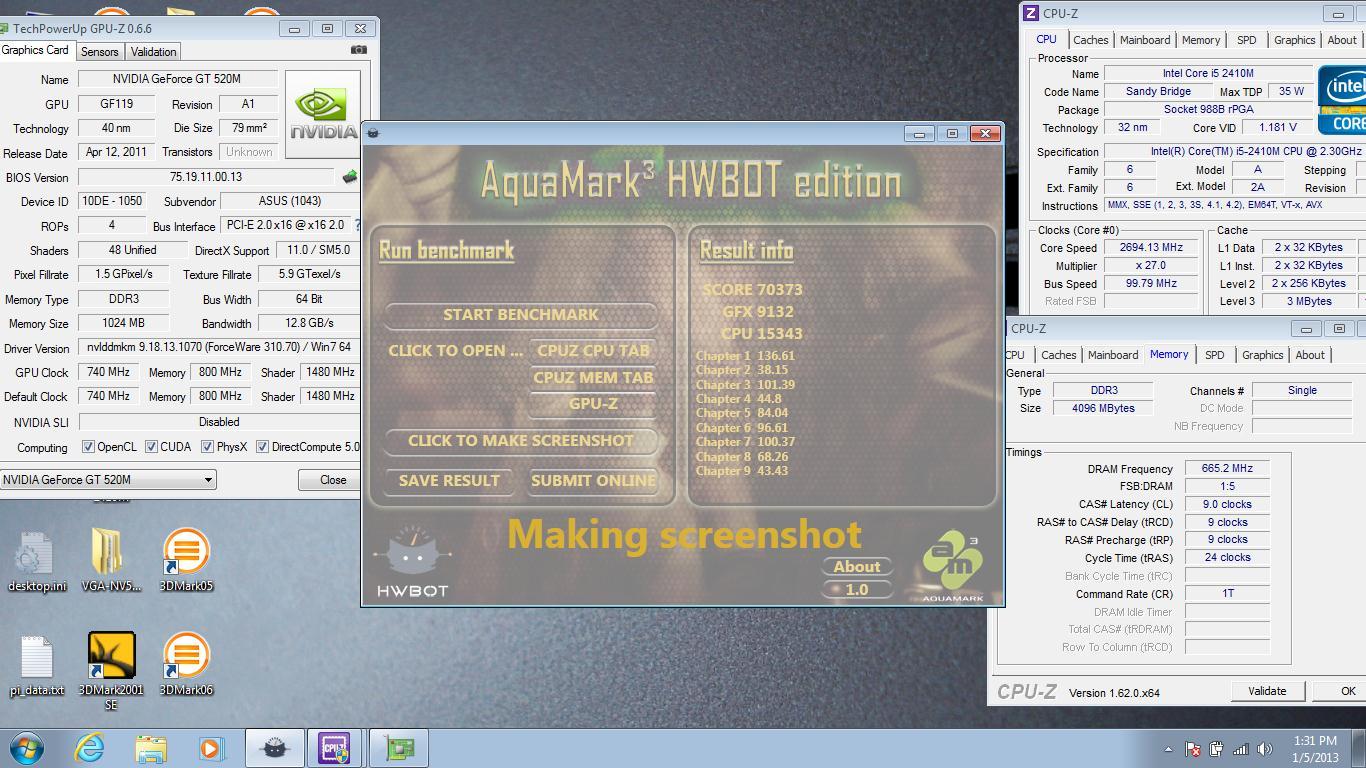The height and width of the screenshot is (768, 1366).
Task: Switch to the CPU-Z taskbar item
Action: [x=337, y=748]
